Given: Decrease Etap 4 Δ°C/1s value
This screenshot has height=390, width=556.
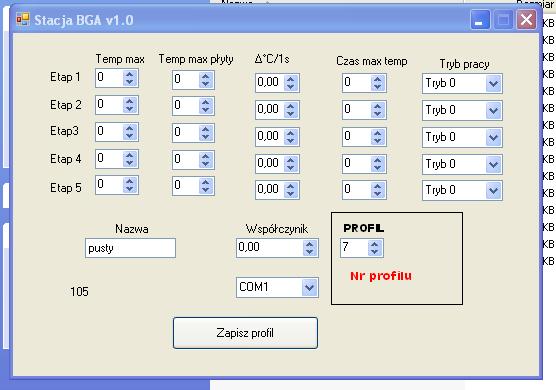Looking at the screenshot, I should [291, 168].
